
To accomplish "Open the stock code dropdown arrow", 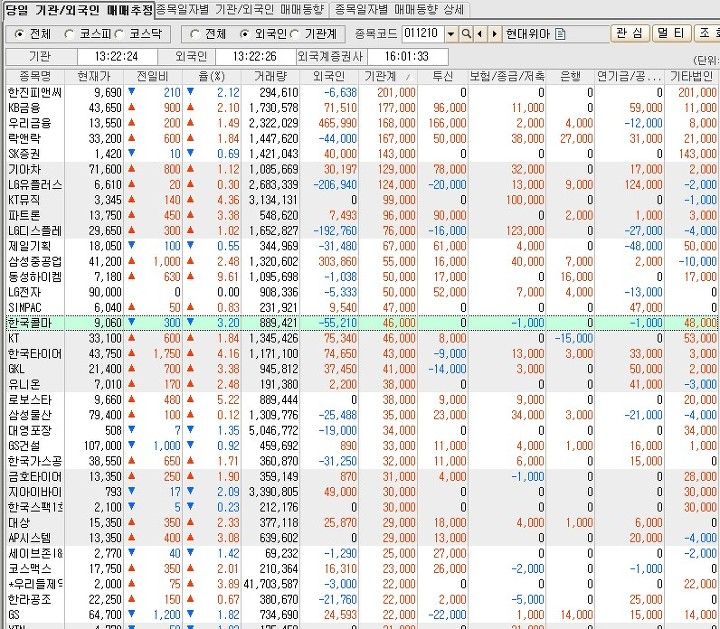I will (451, 34).
